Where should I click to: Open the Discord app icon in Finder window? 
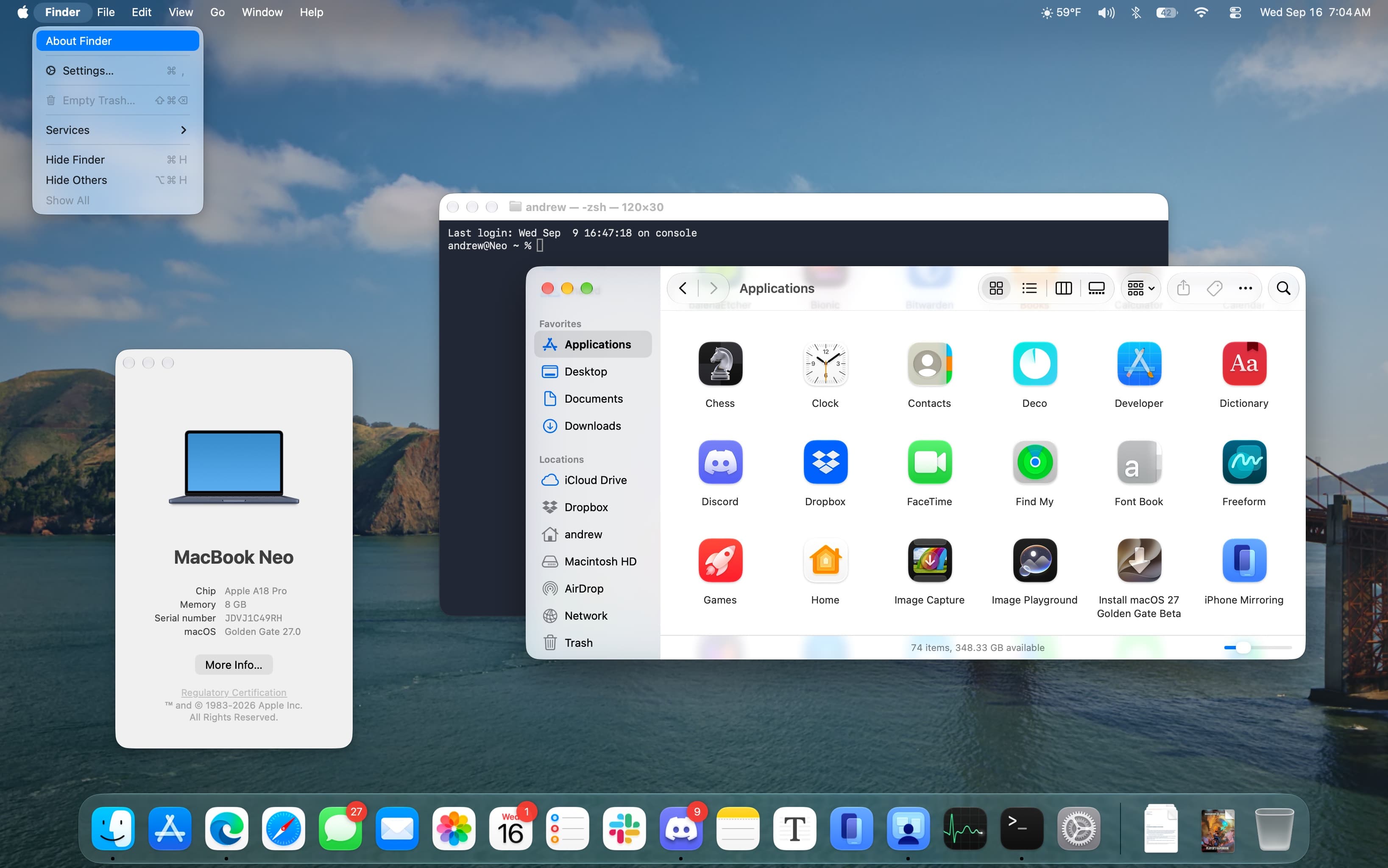pos(720,462)
